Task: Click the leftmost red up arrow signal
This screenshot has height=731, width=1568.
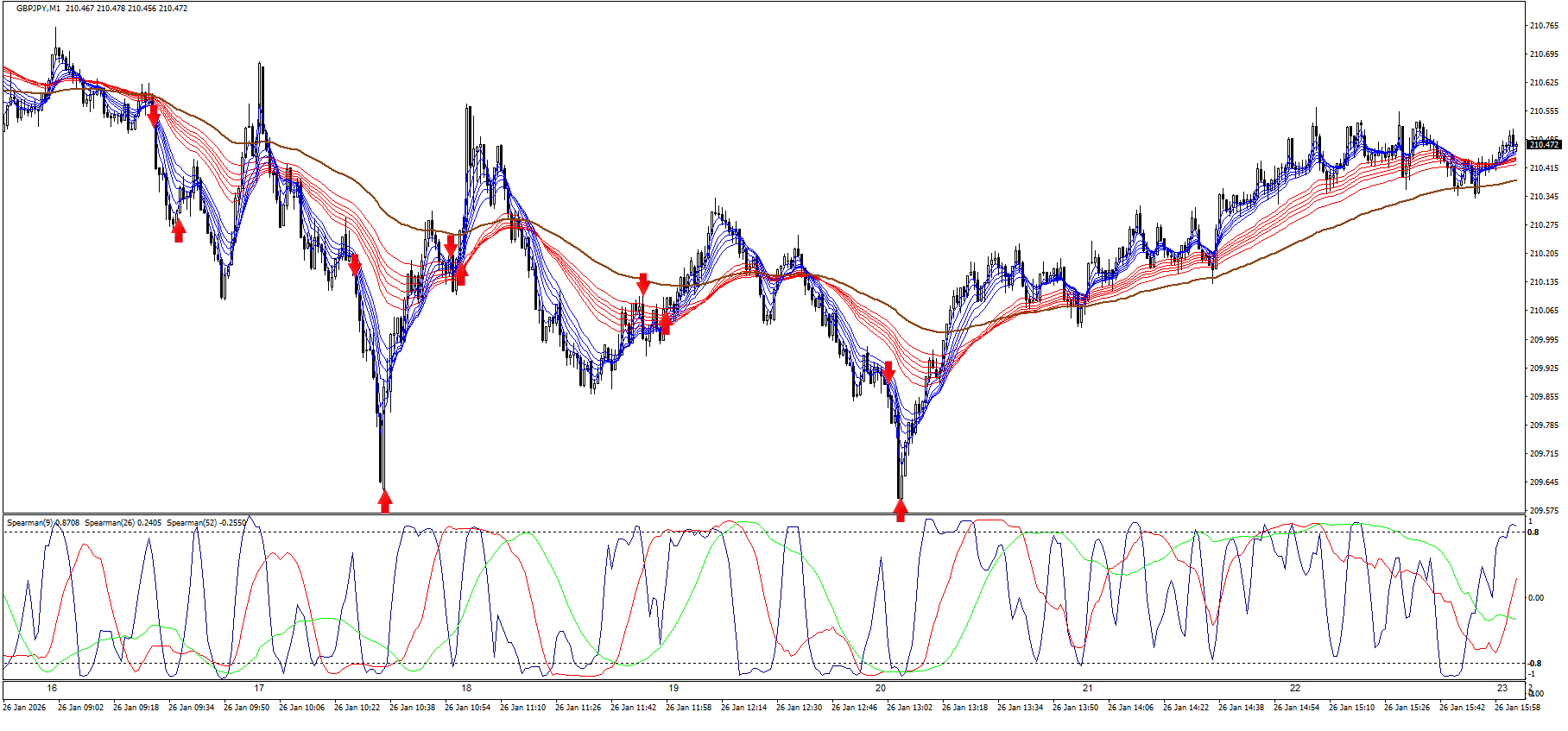Action: click(179, 230)
